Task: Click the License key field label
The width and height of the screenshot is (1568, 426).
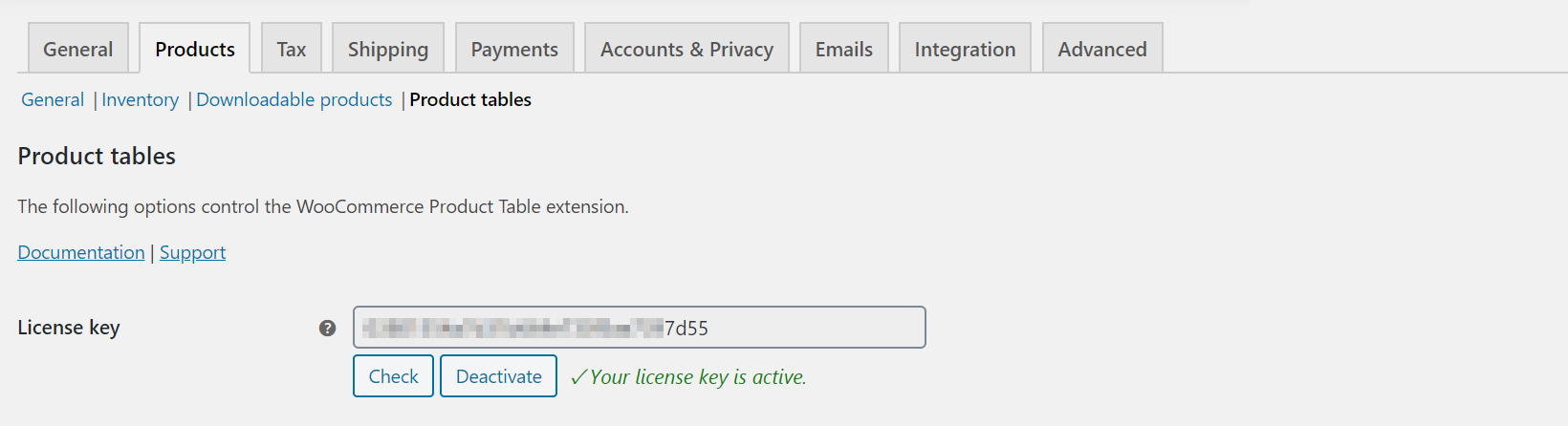Action: [69, 328]
